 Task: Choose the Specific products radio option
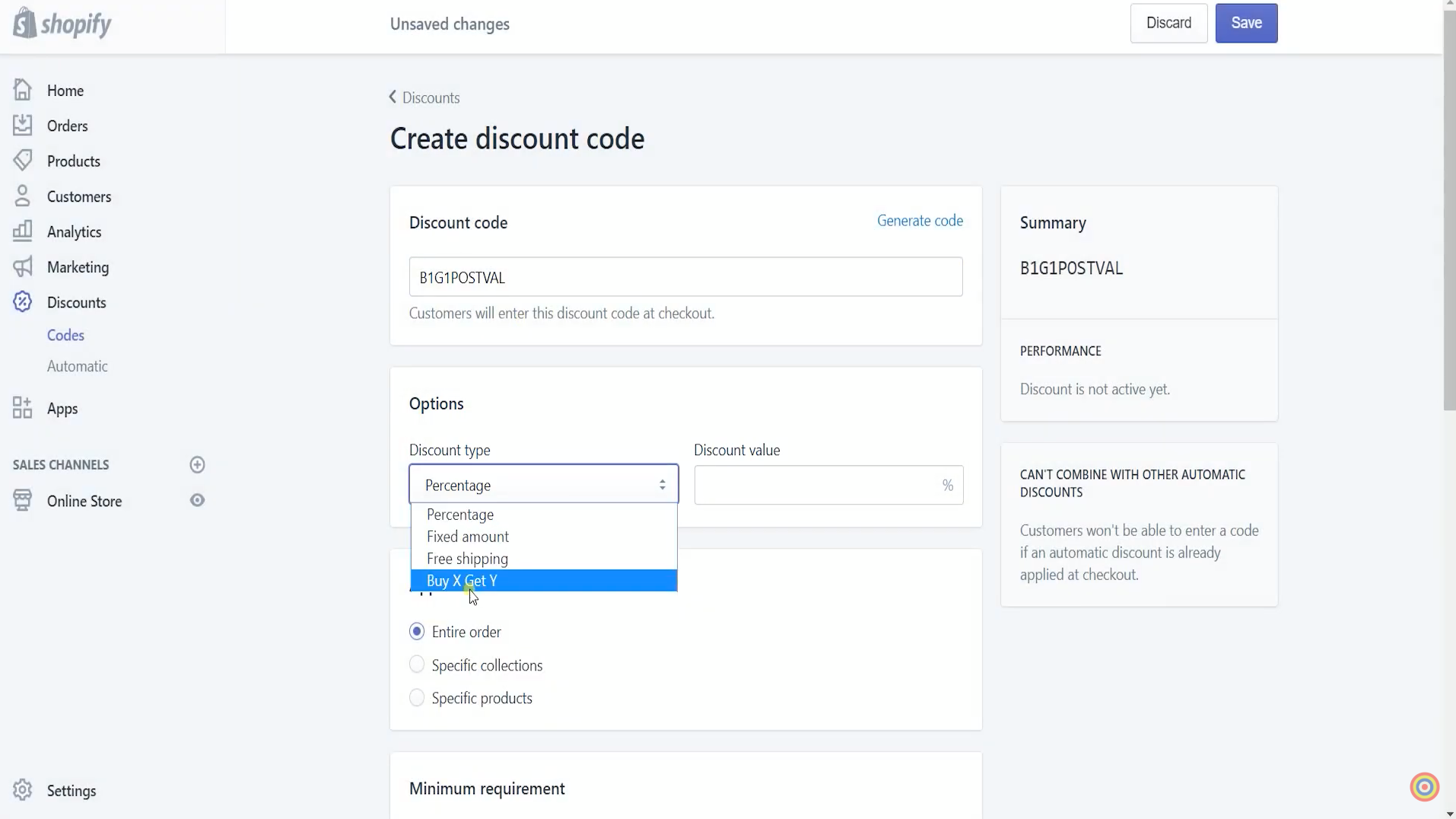(x=417, y=697)
